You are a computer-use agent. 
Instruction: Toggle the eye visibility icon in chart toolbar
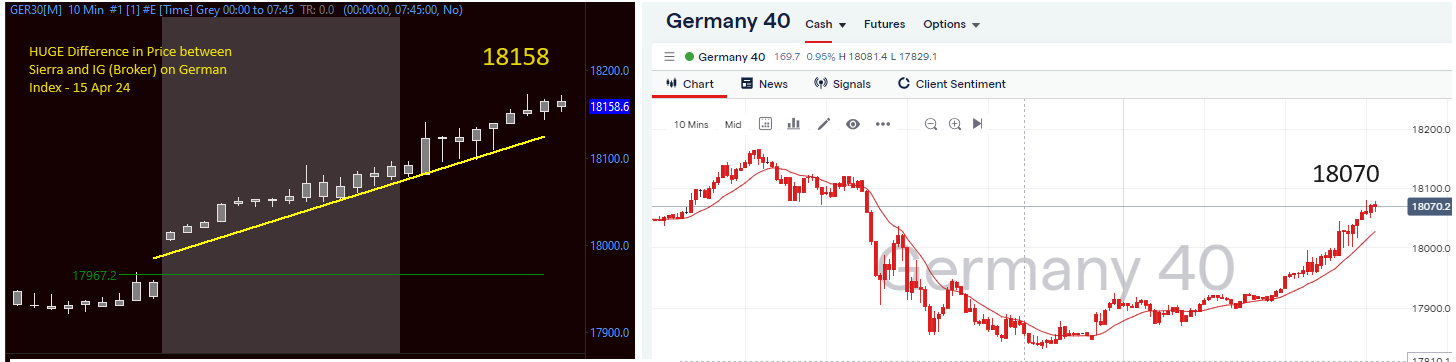[x=853, y=124]
